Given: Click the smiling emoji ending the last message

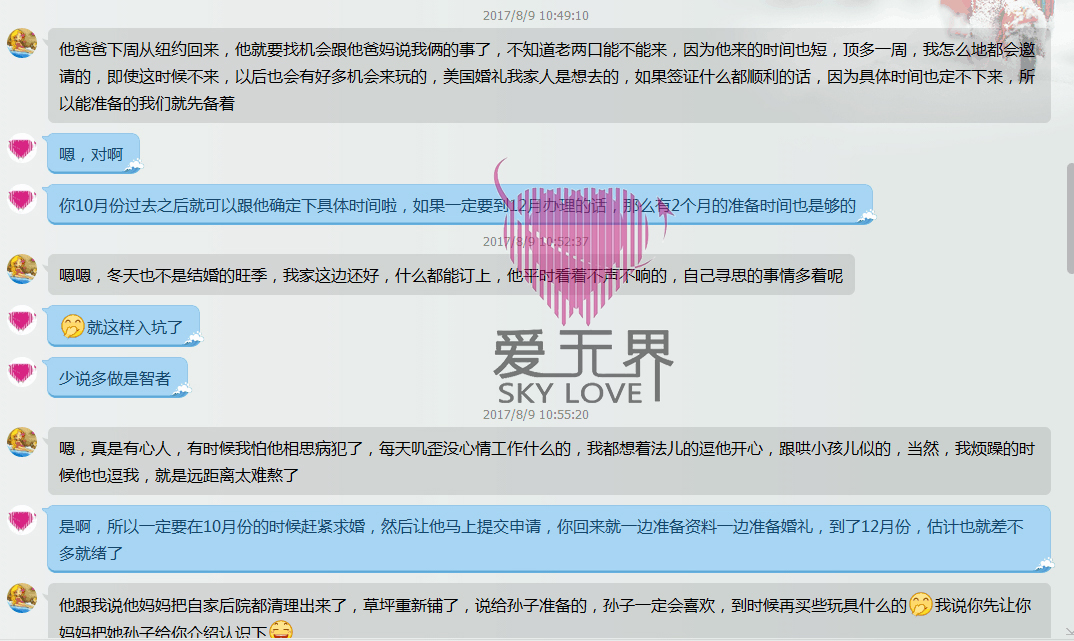Looking at the screenshot, I should tap(281, 631).
